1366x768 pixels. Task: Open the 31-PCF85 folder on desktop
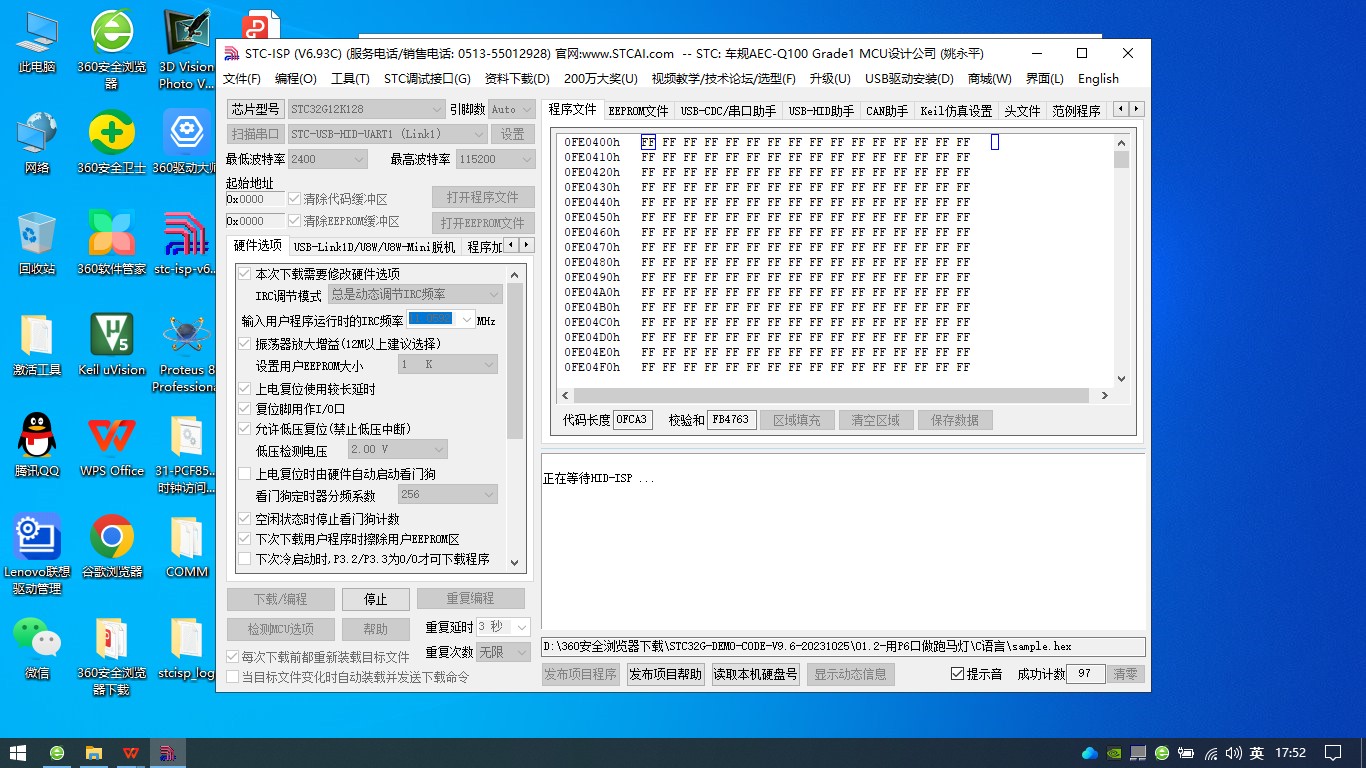pyautogui.click(x=187, y=453)
